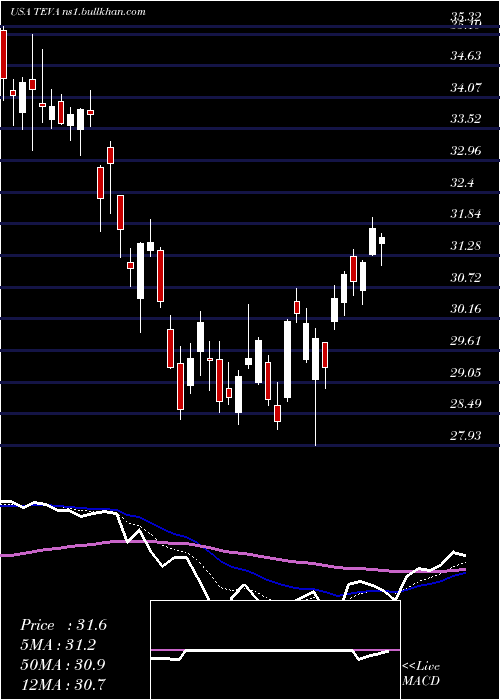Click the 29.05 price axis label

[x=466, y=372]
